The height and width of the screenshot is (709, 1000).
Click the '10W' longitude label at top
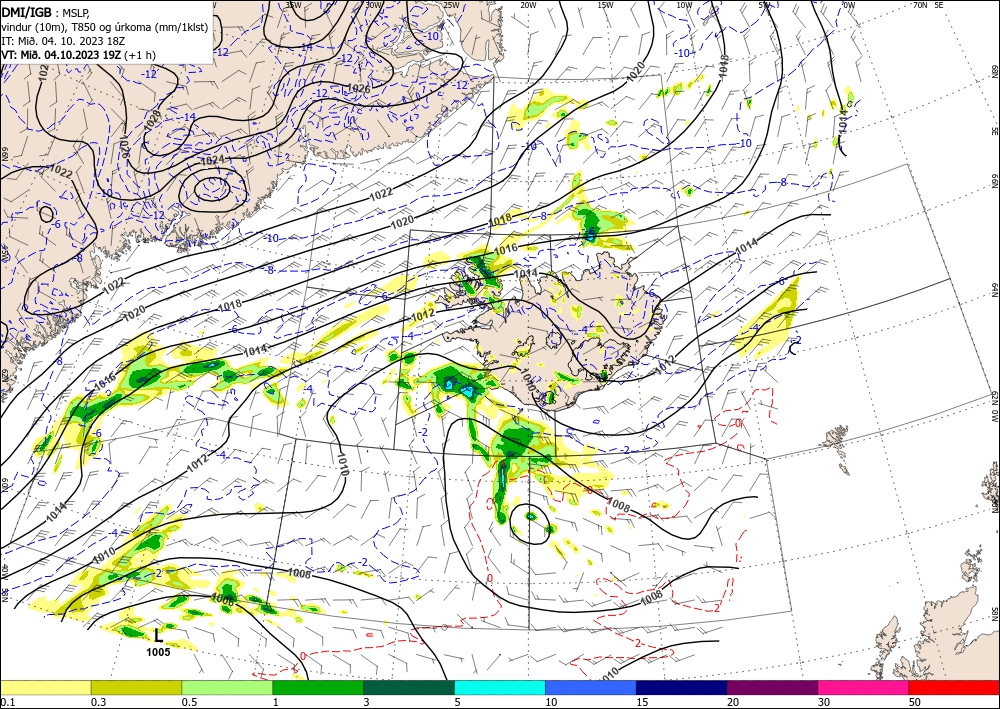[684, 5]
